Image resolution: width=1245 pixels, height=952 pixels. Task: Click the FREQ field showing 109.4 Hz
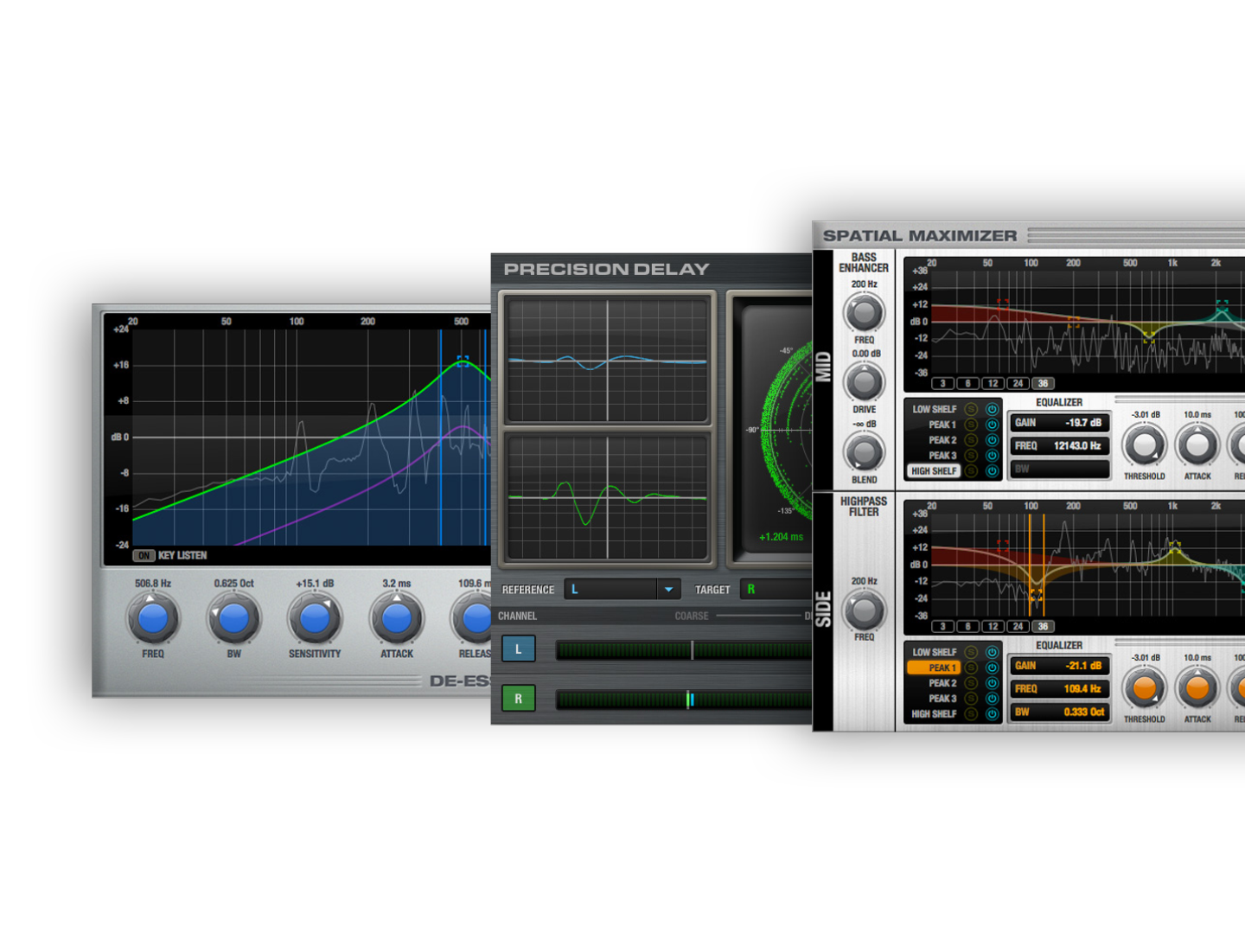pyautogui.click(x=1059, y=689)
